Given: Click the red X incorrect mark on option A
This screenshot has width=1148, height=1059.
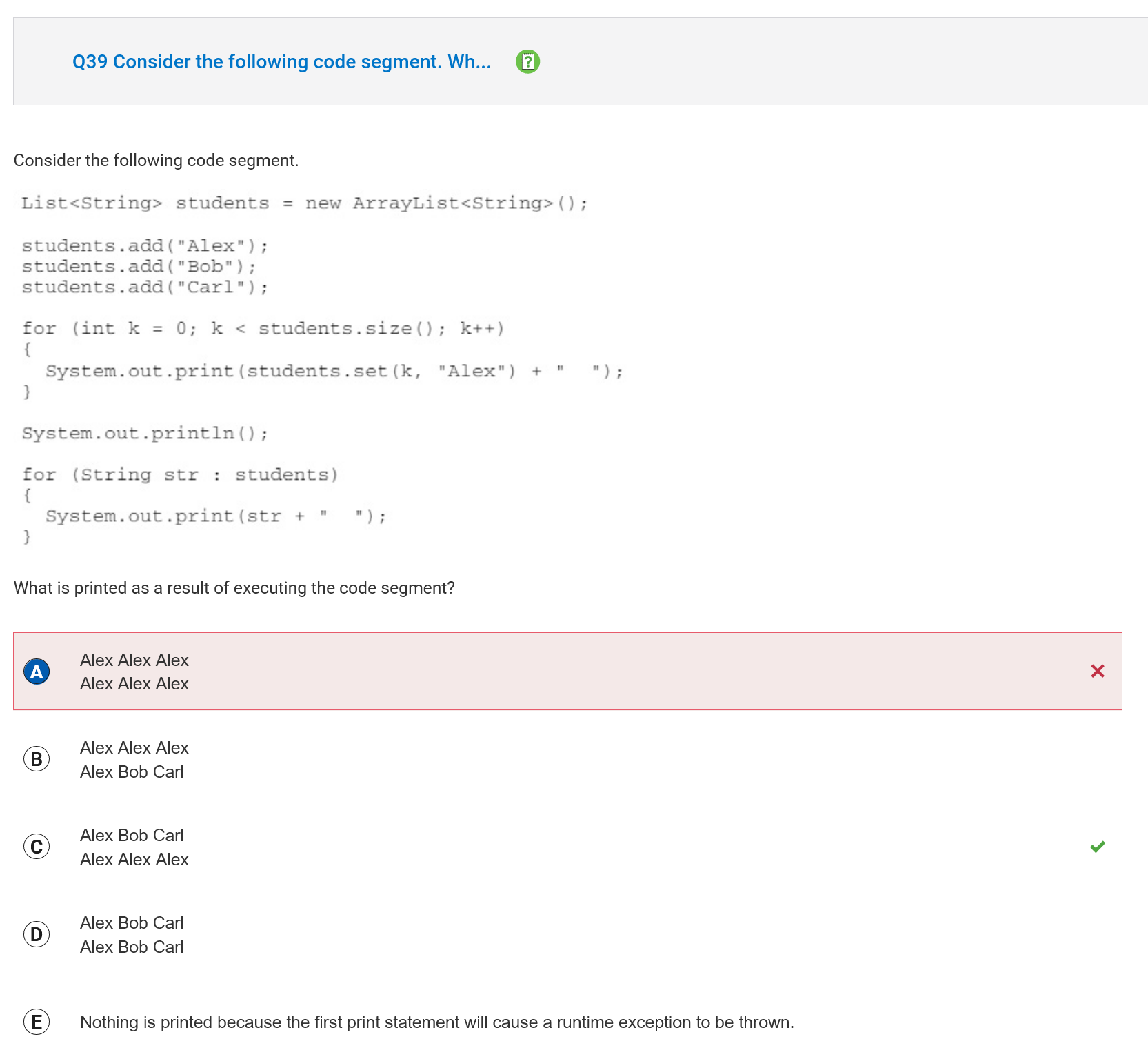Looking at the screenshot, I should [1098, 671].
